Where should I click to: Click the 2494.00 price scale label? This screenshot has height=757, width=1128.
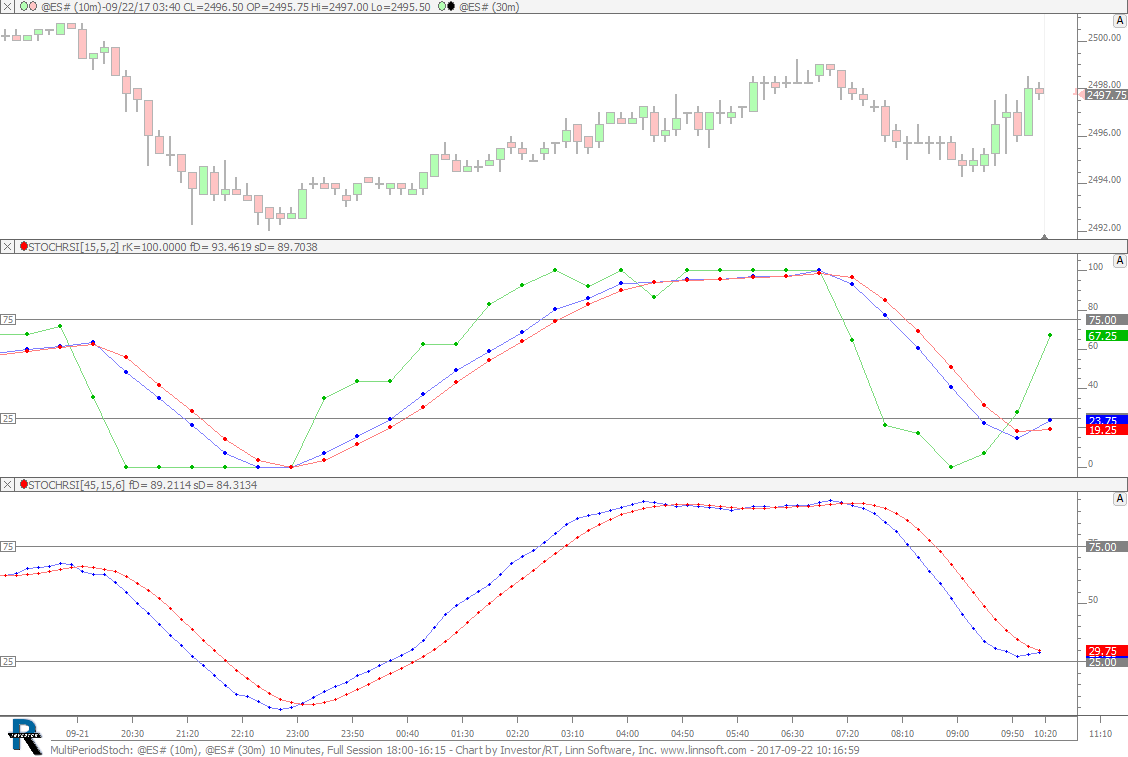click(x=1104, y=180)
